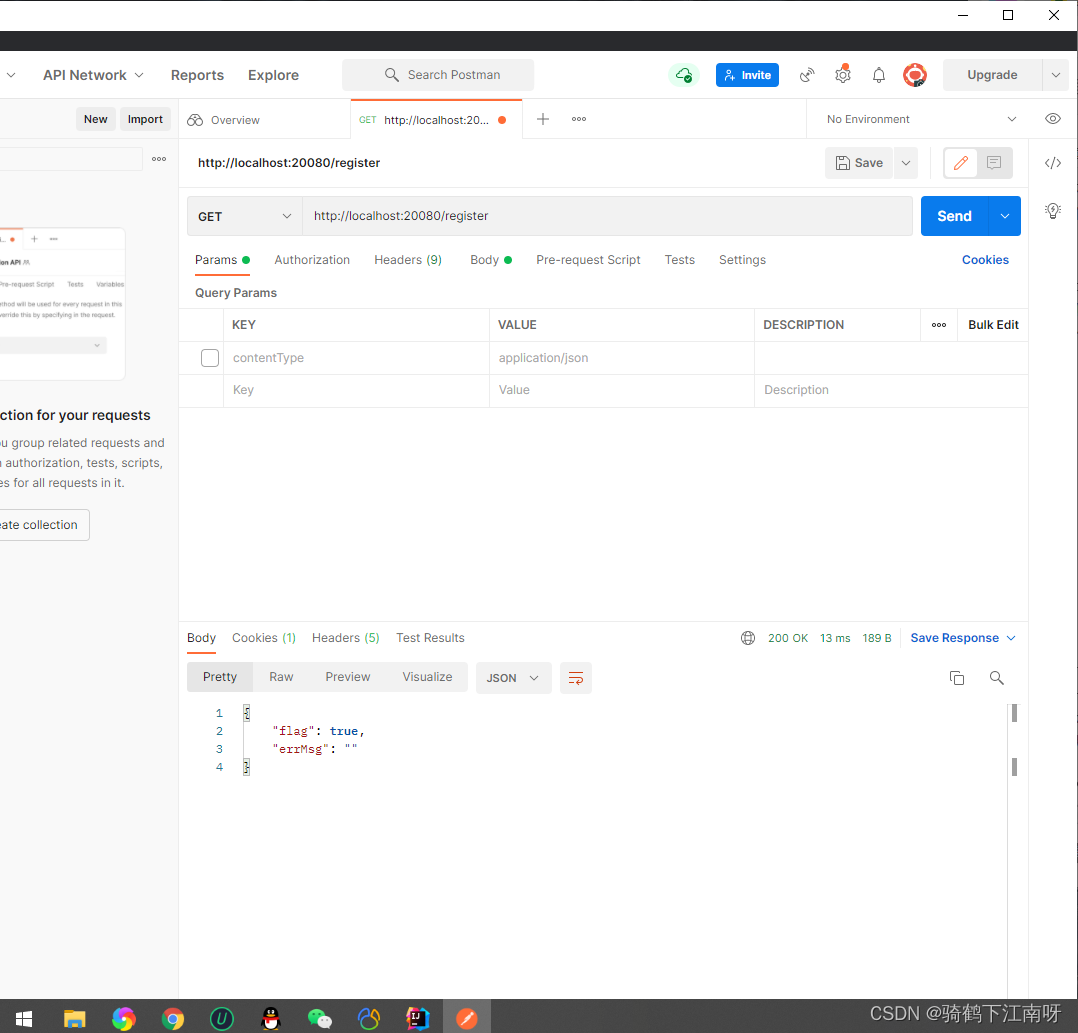Switch response view to Visualize

(x=427, y=677)
